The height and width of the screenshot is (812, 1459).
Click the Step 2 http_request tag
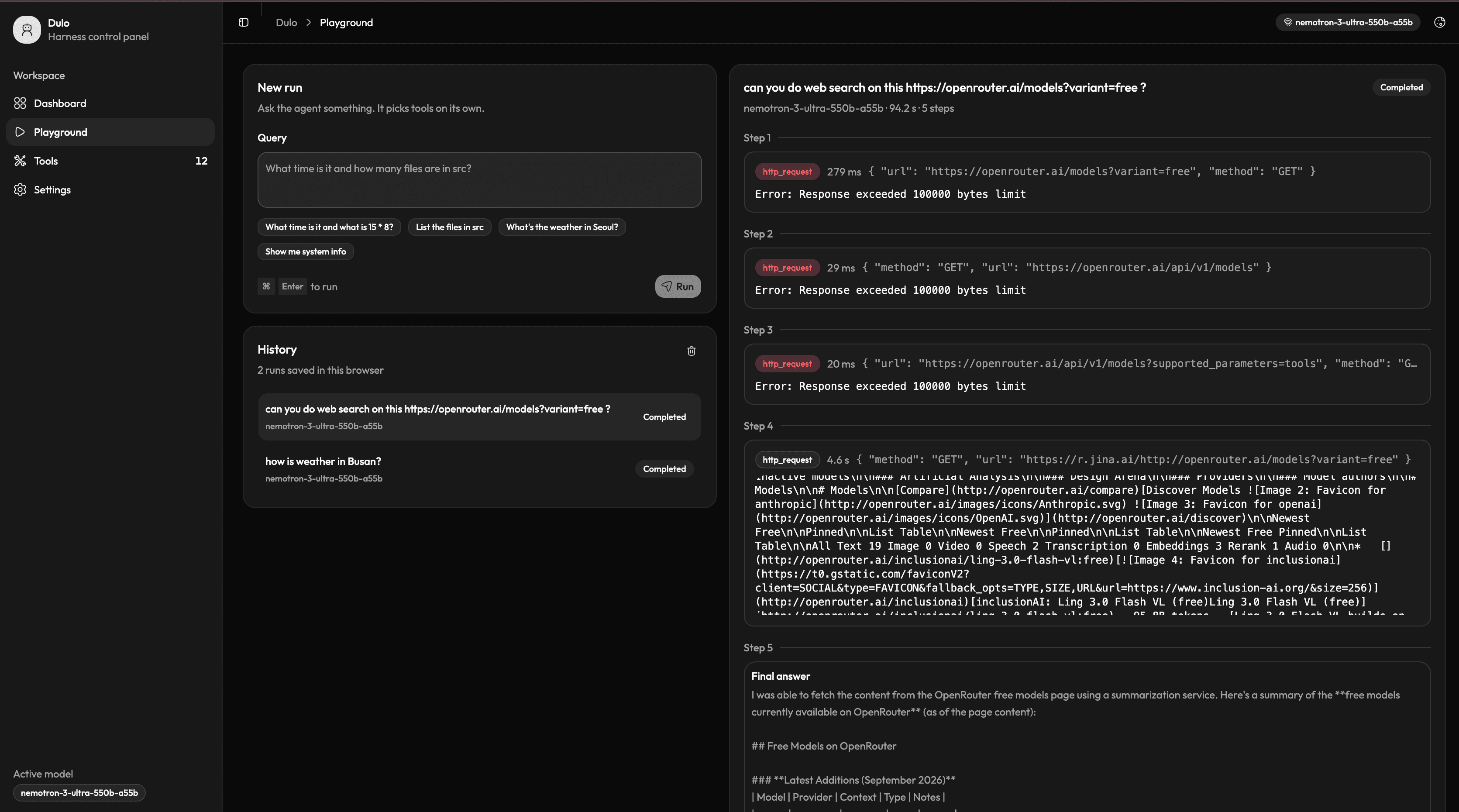coord(787,267)
